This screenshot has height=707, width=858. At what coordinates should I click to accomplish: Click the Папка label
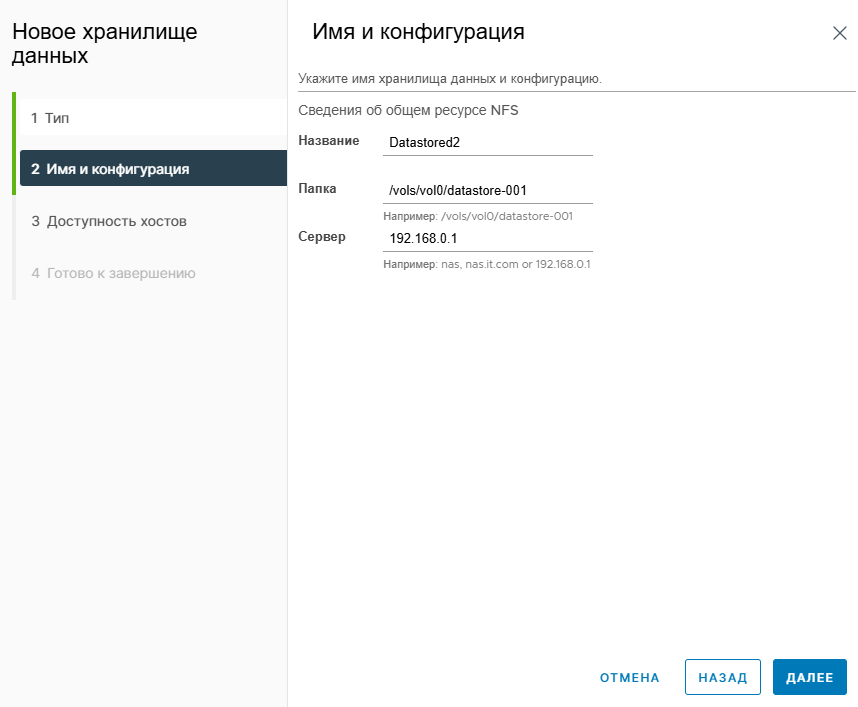317,189
